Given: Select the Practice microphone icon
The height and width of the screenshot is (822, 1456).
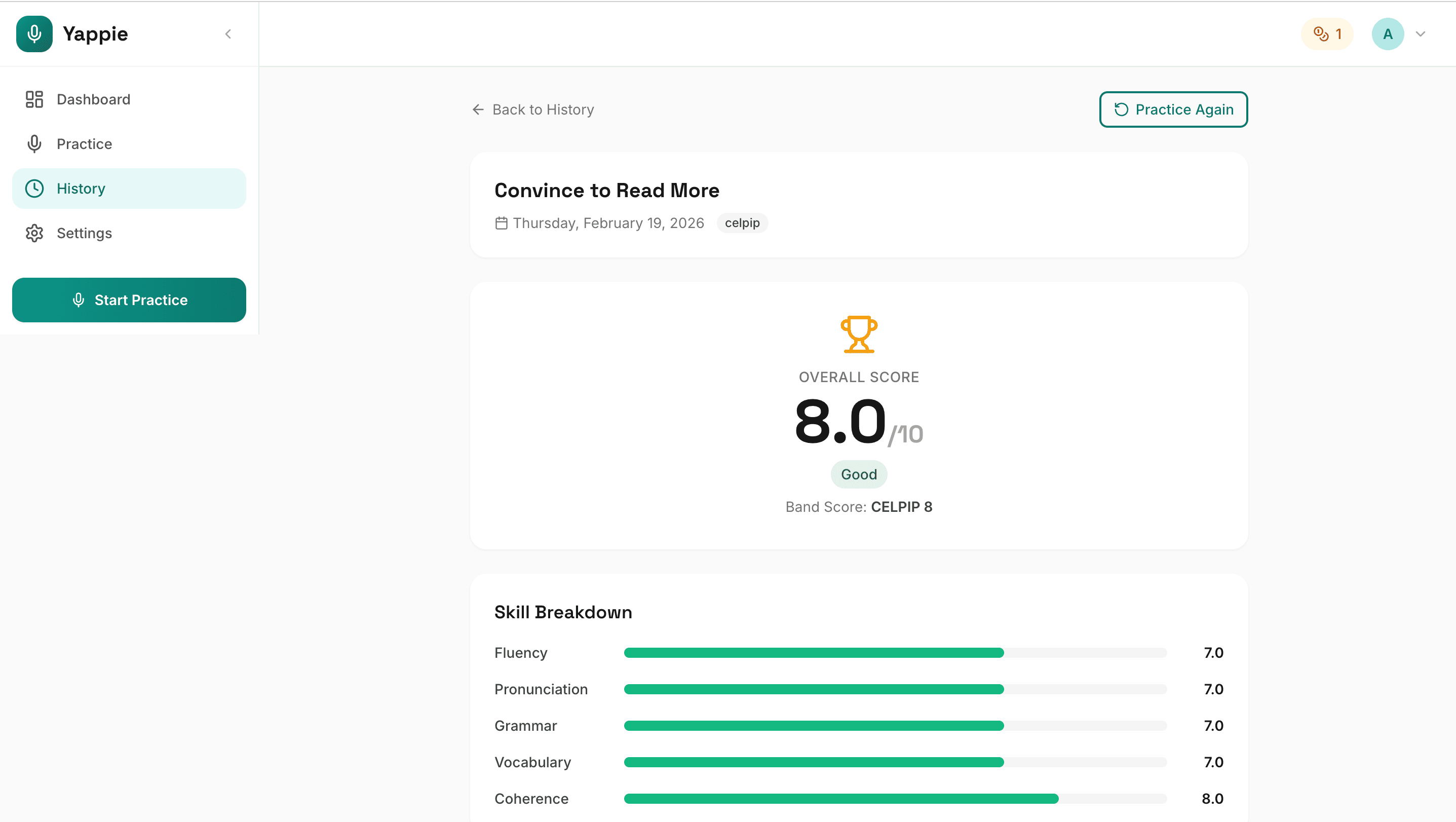Looking at the screenshot, I should point(34,143).
